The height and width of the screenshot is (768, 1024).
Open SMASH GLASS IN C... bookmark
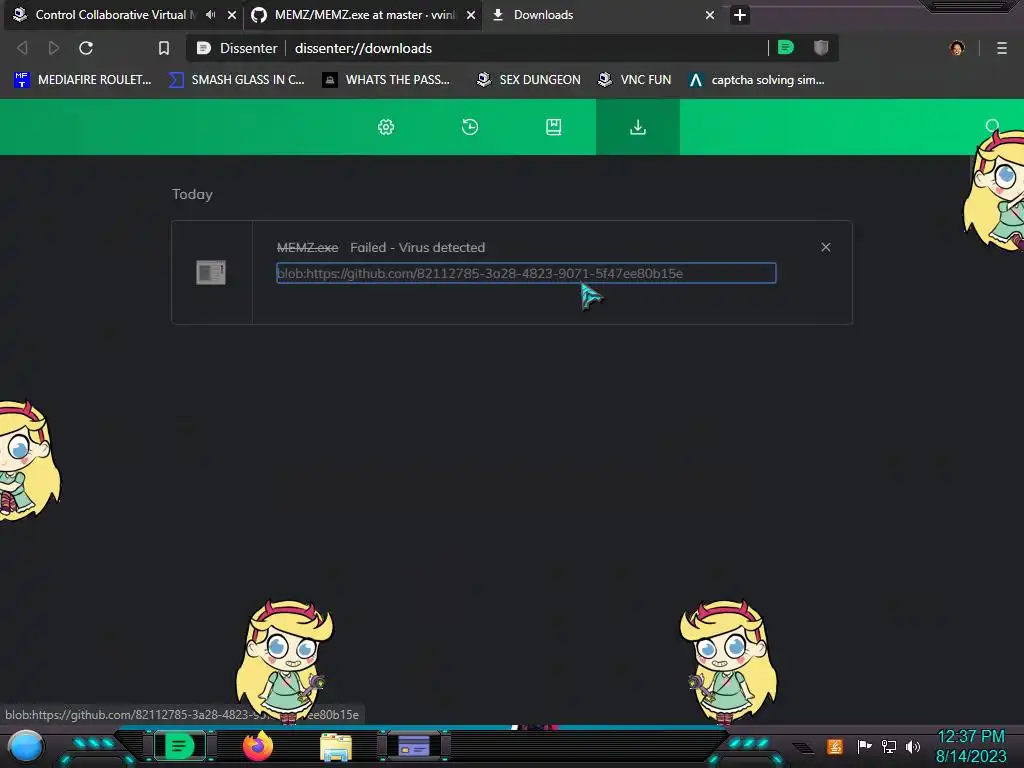click(x=236, y=80)
